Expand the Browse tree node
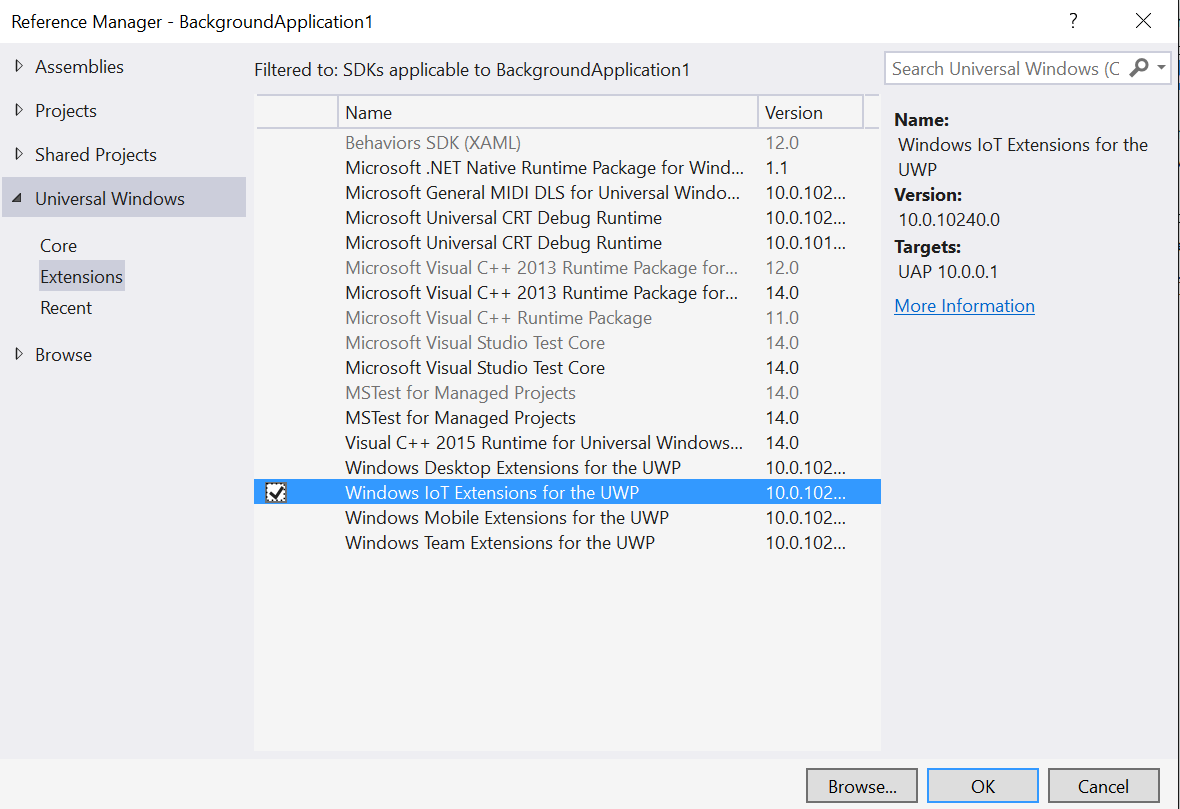The width and height of the screenshot is (1180, 809). click(19, 354)
